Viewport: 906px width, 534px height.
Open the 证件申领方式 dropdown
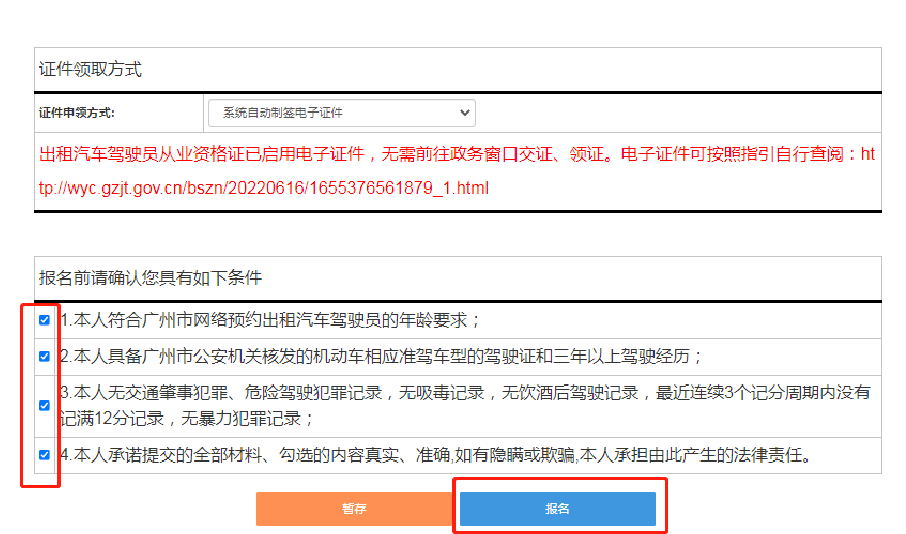[x=340, y=113]
